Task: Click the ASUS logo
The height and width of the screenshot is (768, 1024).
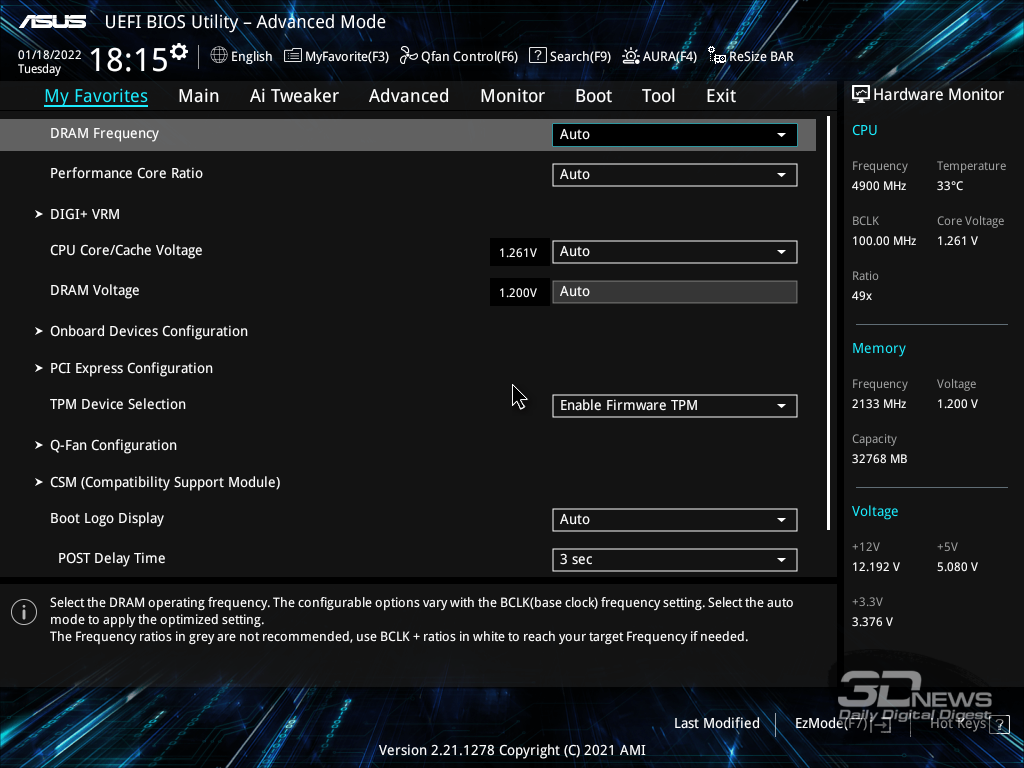Action: coord(52,22)
